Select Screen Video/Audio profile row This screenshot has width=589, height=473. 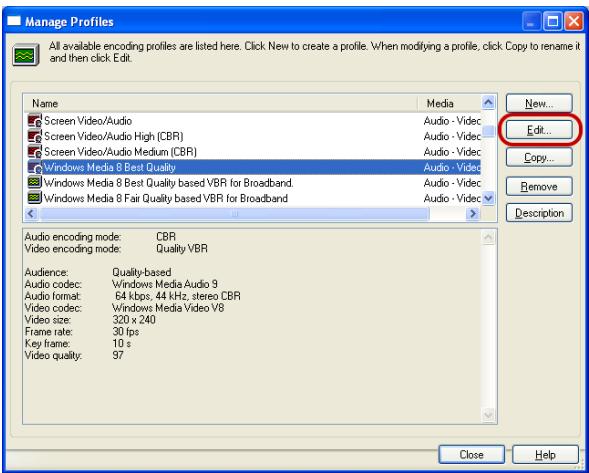pos(252,121)
